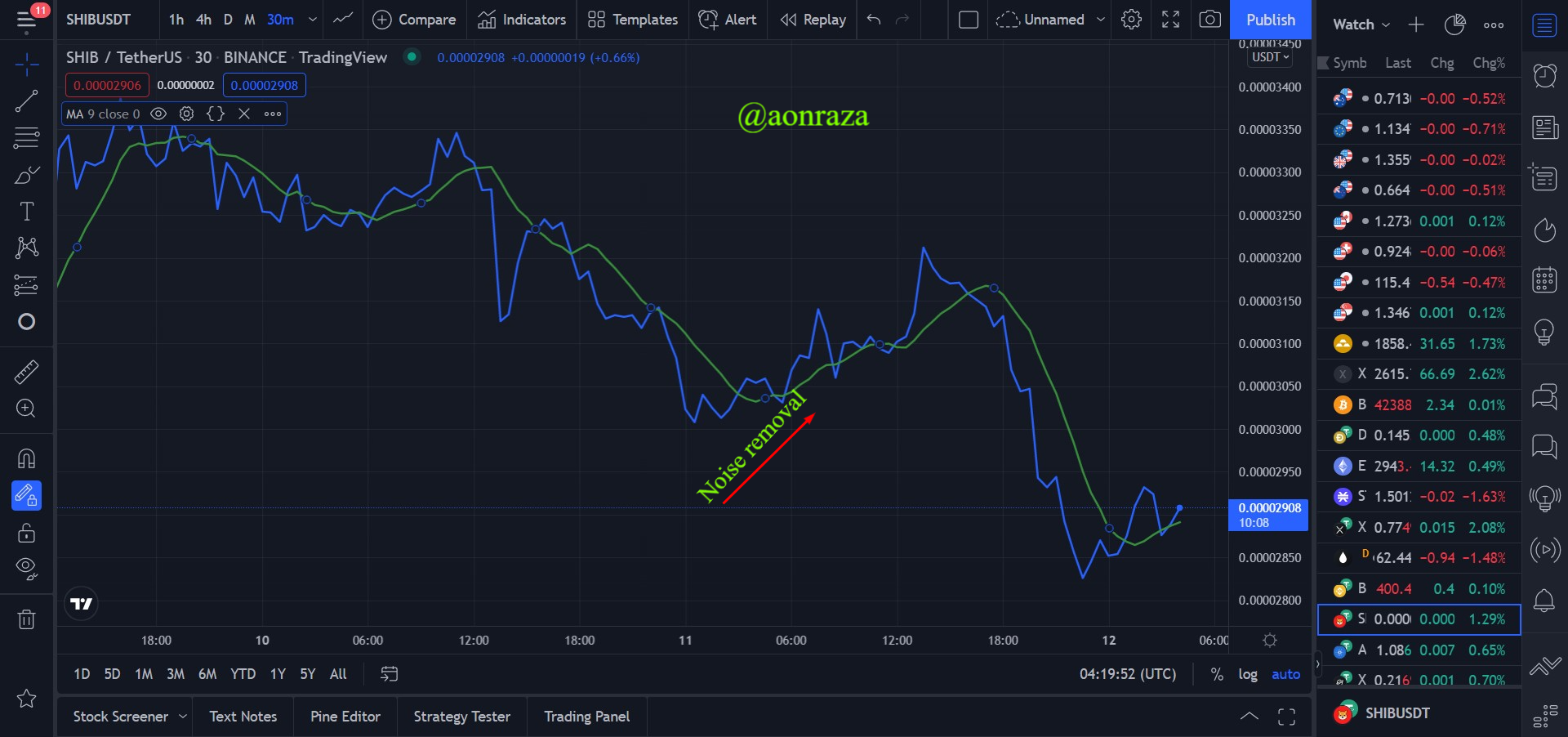Toggle logarithmic scale
Screen dimensions: 1568x737
click(1248, 674)
